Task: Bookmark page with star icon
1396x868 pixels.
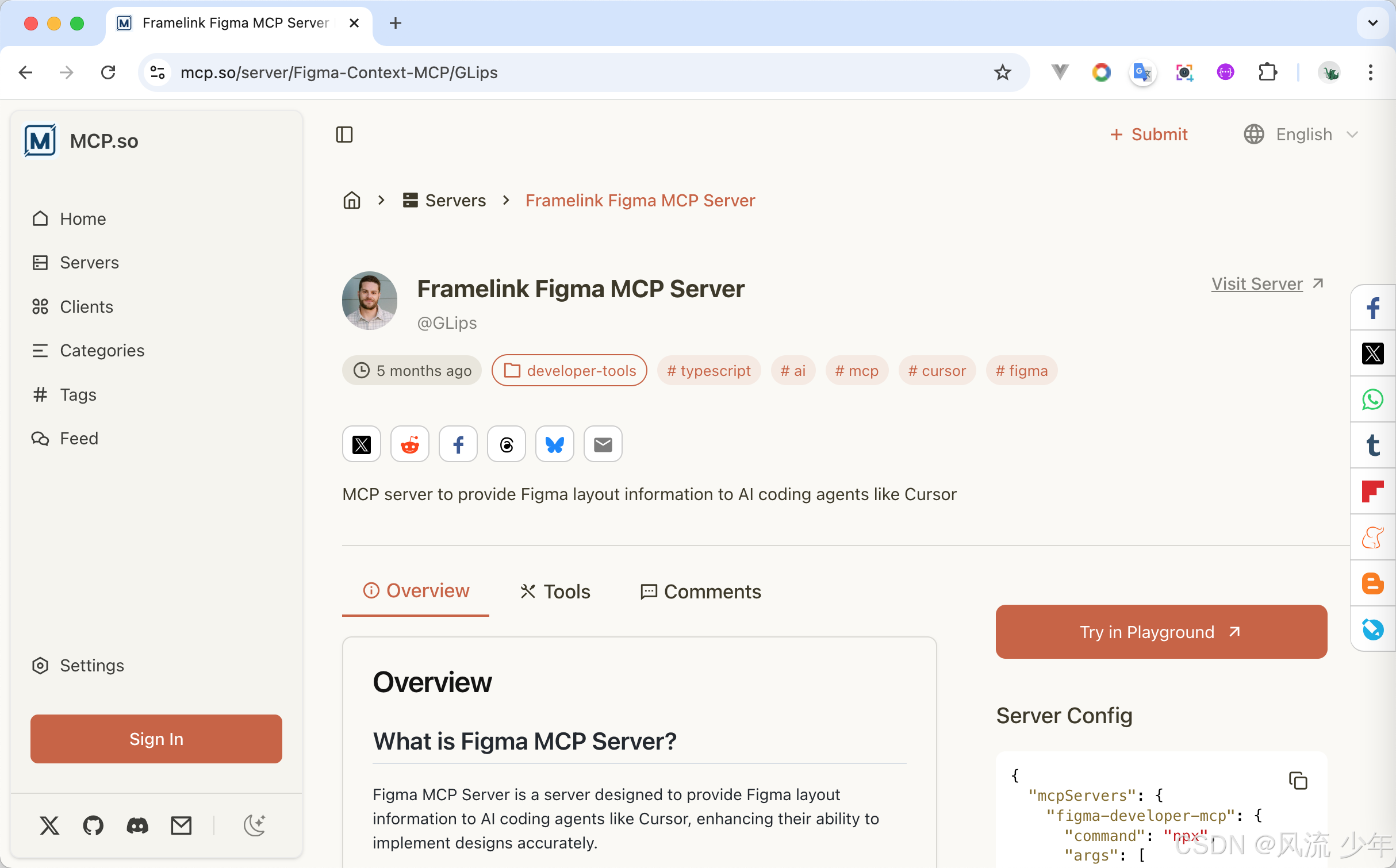Action: click(1003, 72)
